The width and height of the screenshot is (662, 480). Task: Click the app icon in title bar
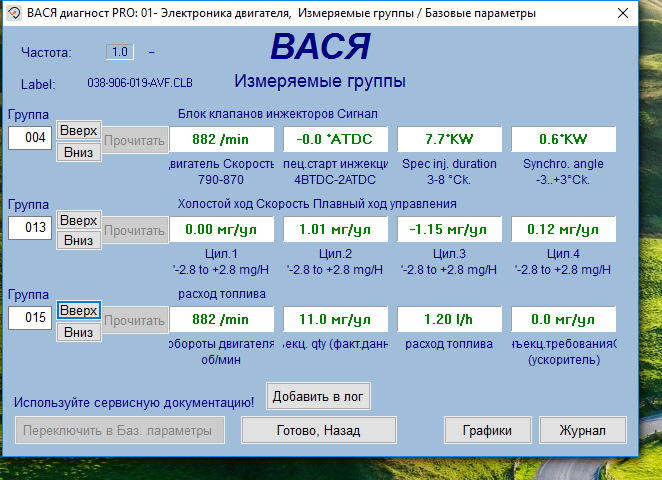tap(14, 13)
